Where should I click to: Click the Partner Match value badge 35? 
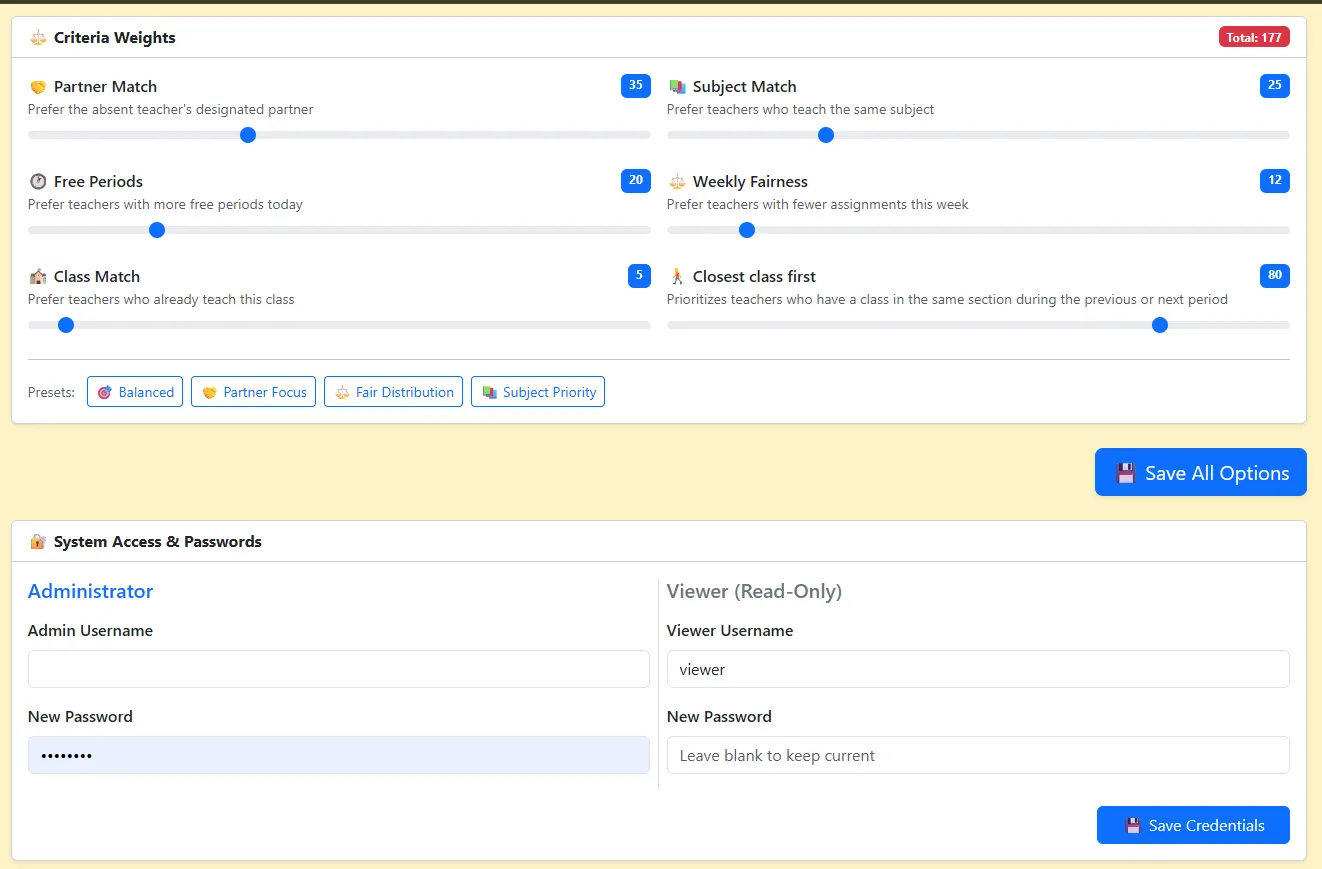(636, 86)
